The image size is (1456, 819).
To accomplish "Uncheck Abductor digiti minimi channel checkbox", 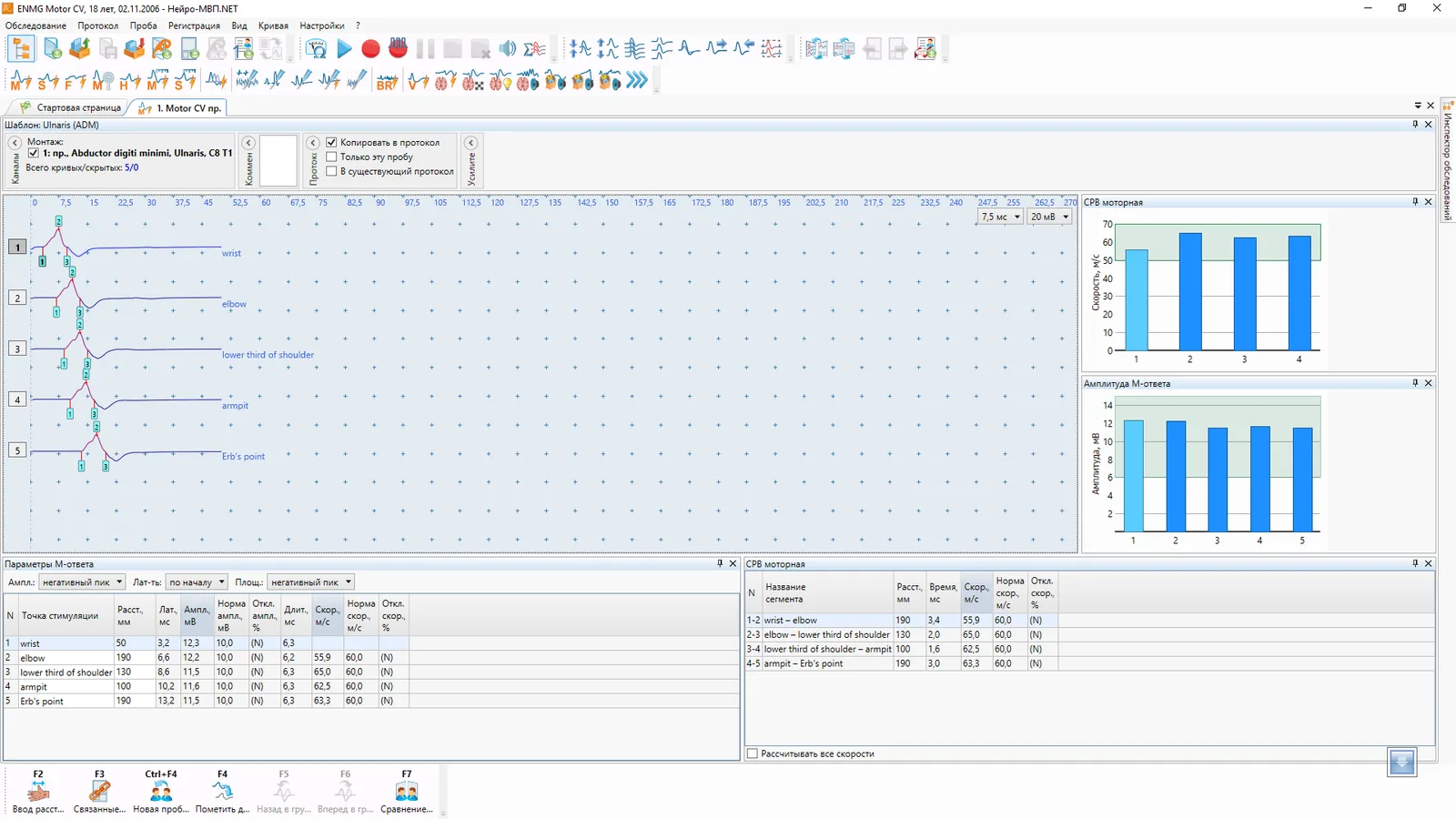I will pos(34,154).
